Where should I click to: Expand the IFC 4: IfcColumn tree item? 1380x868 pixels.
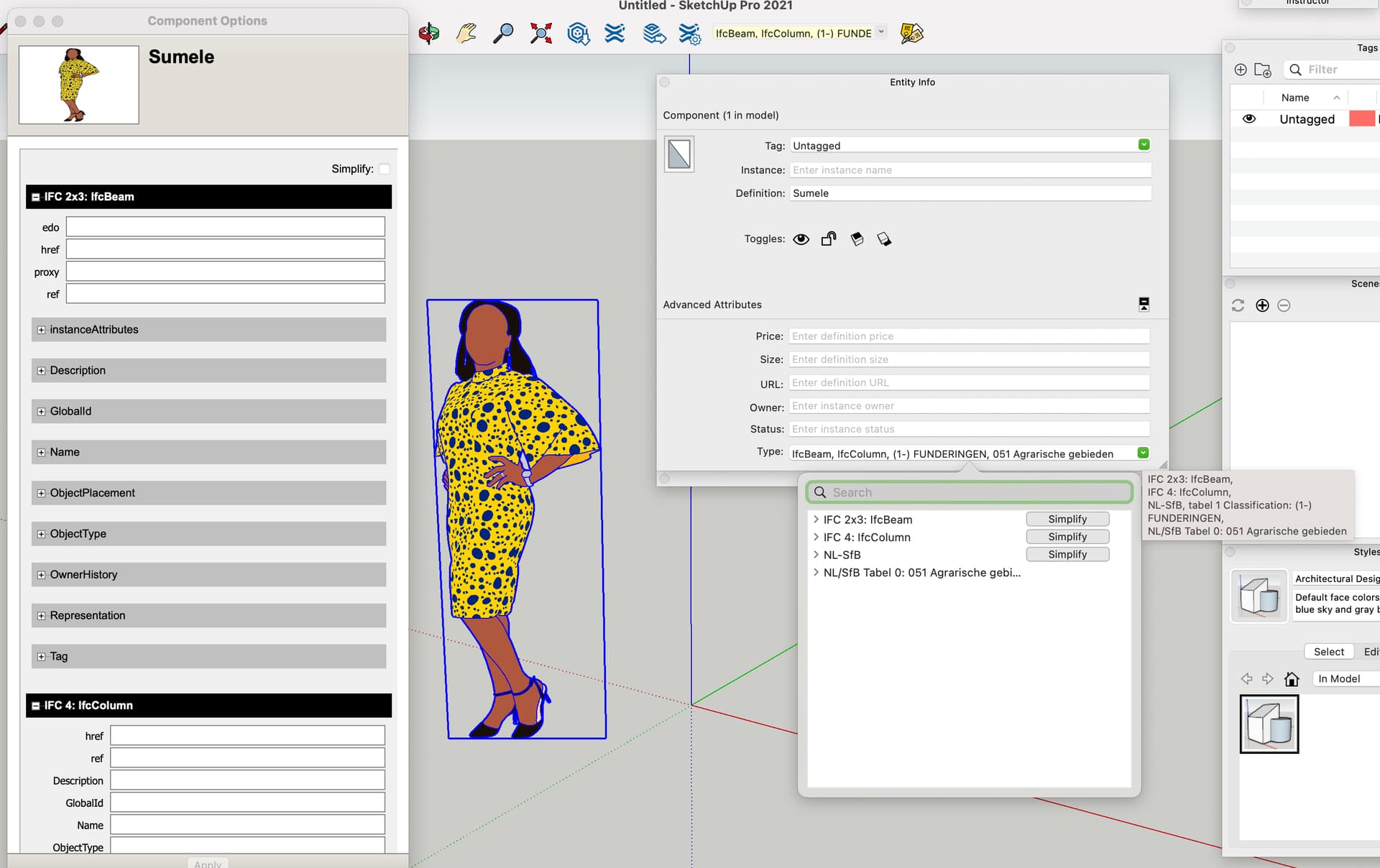coord(816,537)
